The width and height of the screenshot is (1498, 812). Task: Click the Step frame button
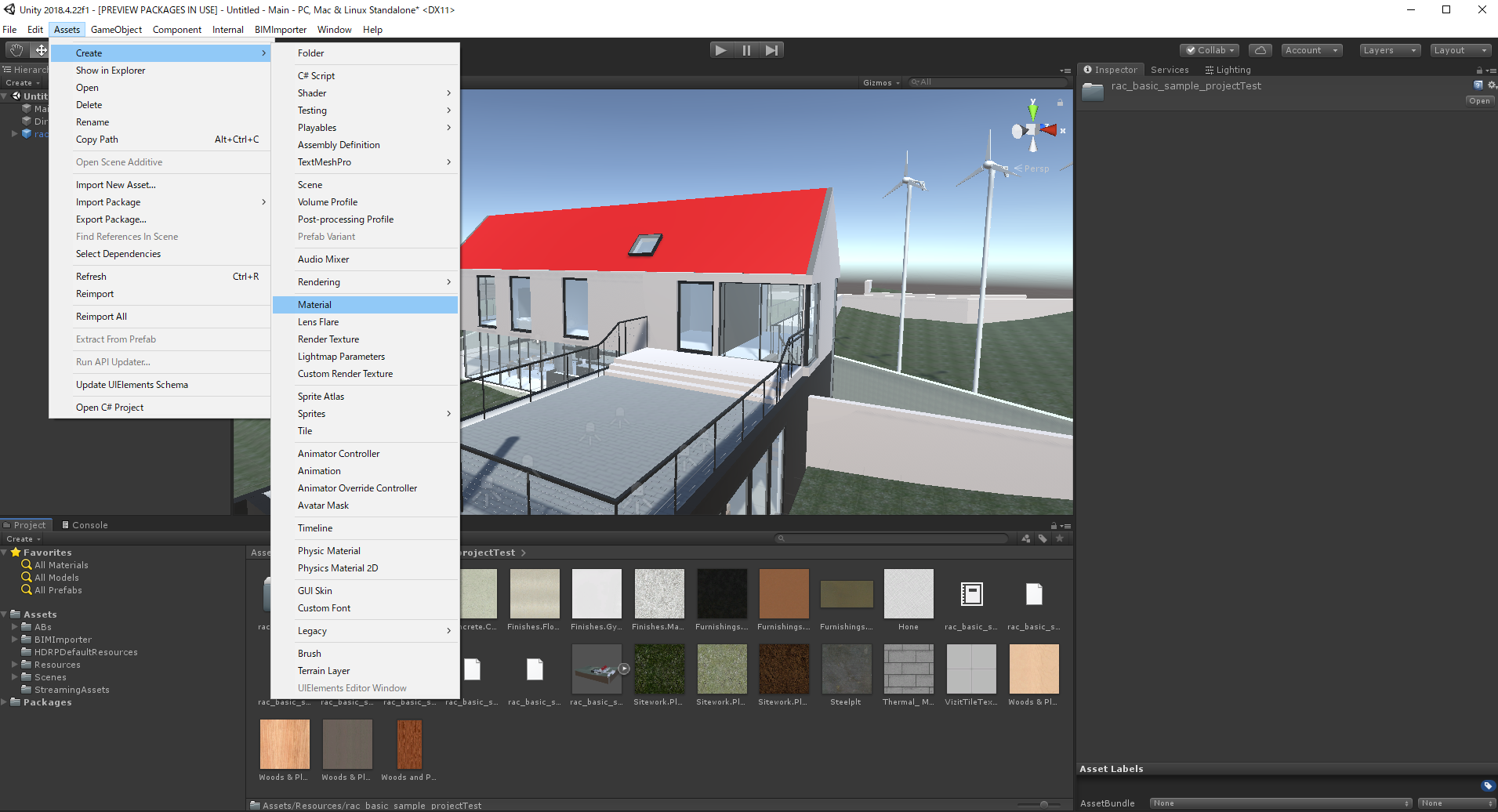pyautogui.click(x=771, y=49)
